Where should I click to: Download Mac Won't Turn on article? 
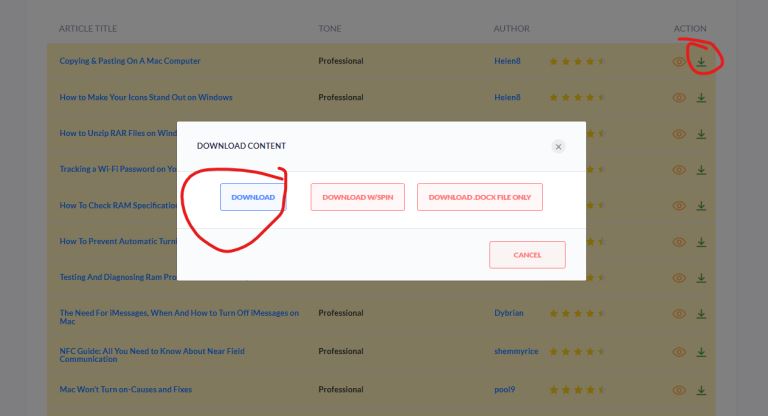(701, 390)
